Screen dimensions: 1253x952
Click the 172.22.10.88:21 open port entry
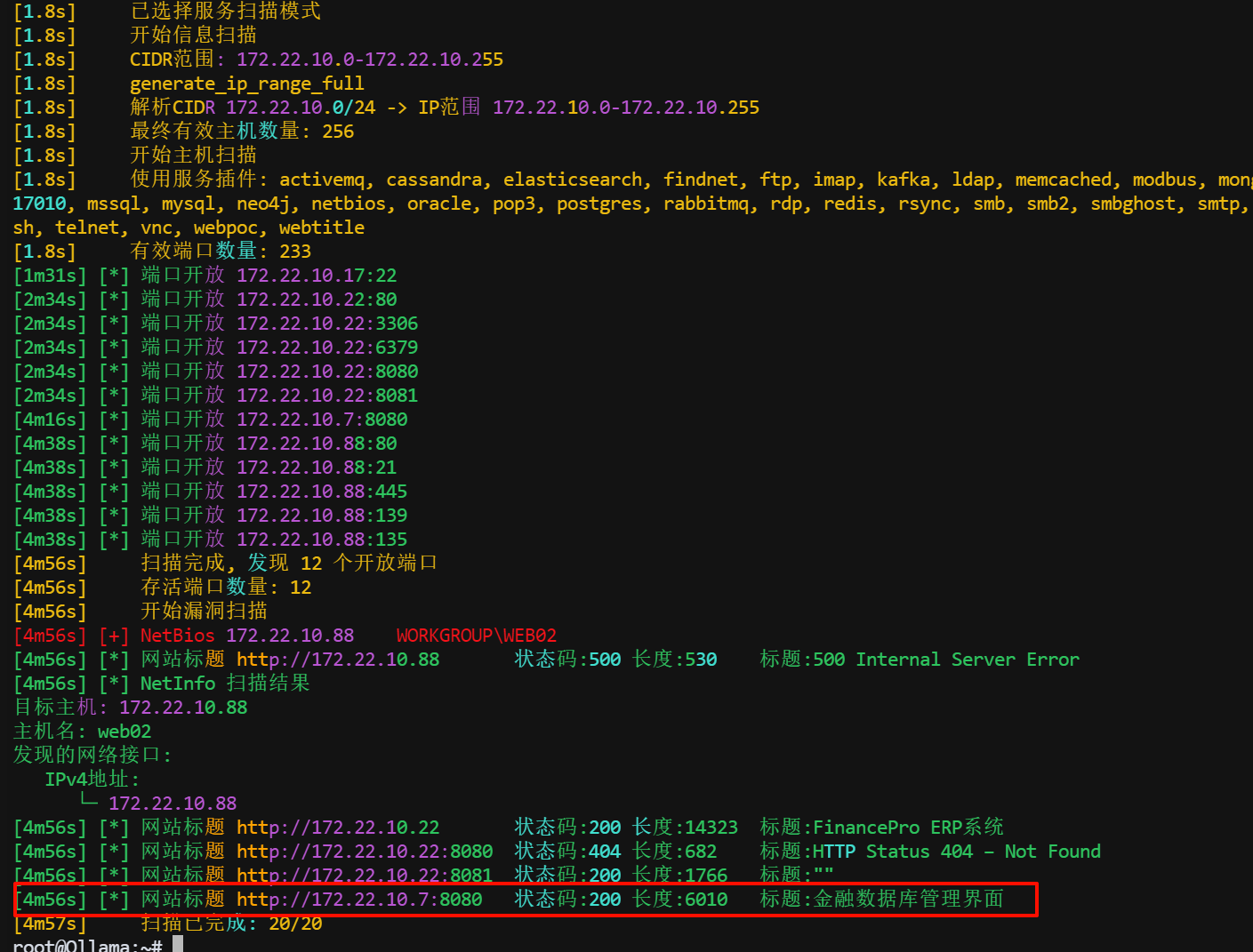[316, 468]
